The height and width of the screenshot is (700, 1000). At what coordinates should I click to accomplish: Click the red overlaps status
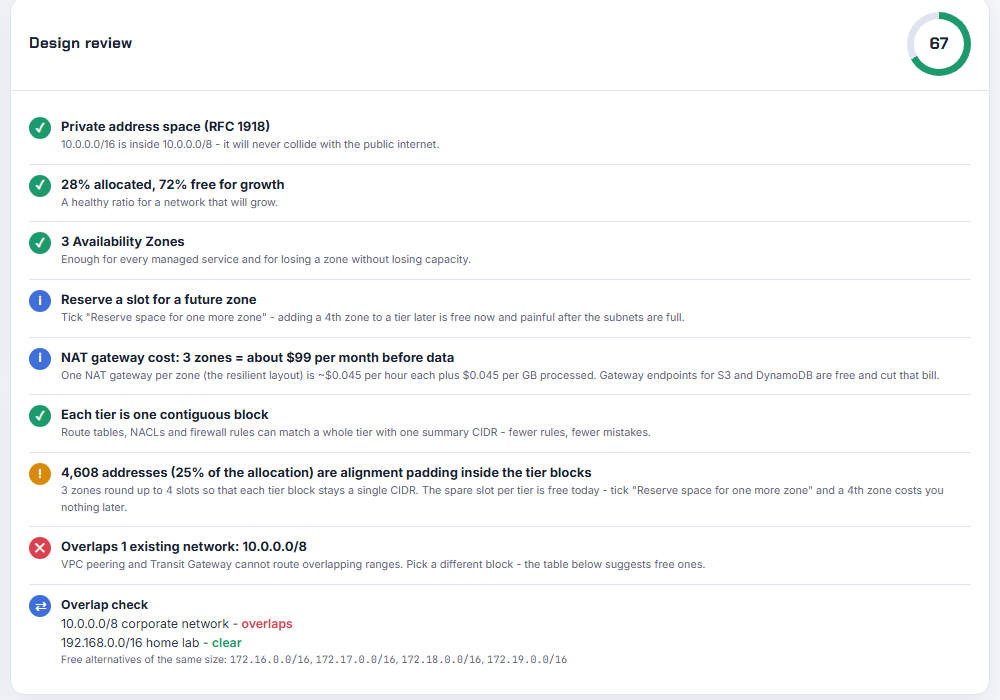(x=267, y=623)
